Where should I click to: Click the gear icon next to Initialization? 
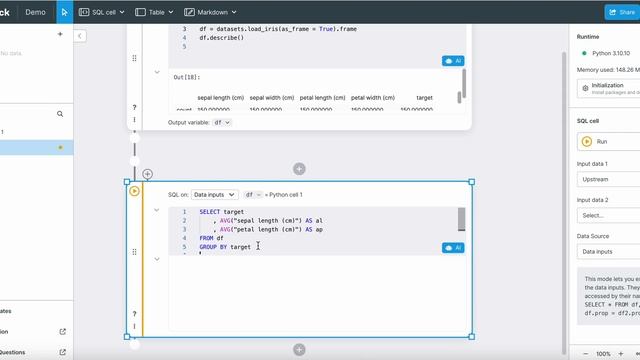click(x=585, y=88)
